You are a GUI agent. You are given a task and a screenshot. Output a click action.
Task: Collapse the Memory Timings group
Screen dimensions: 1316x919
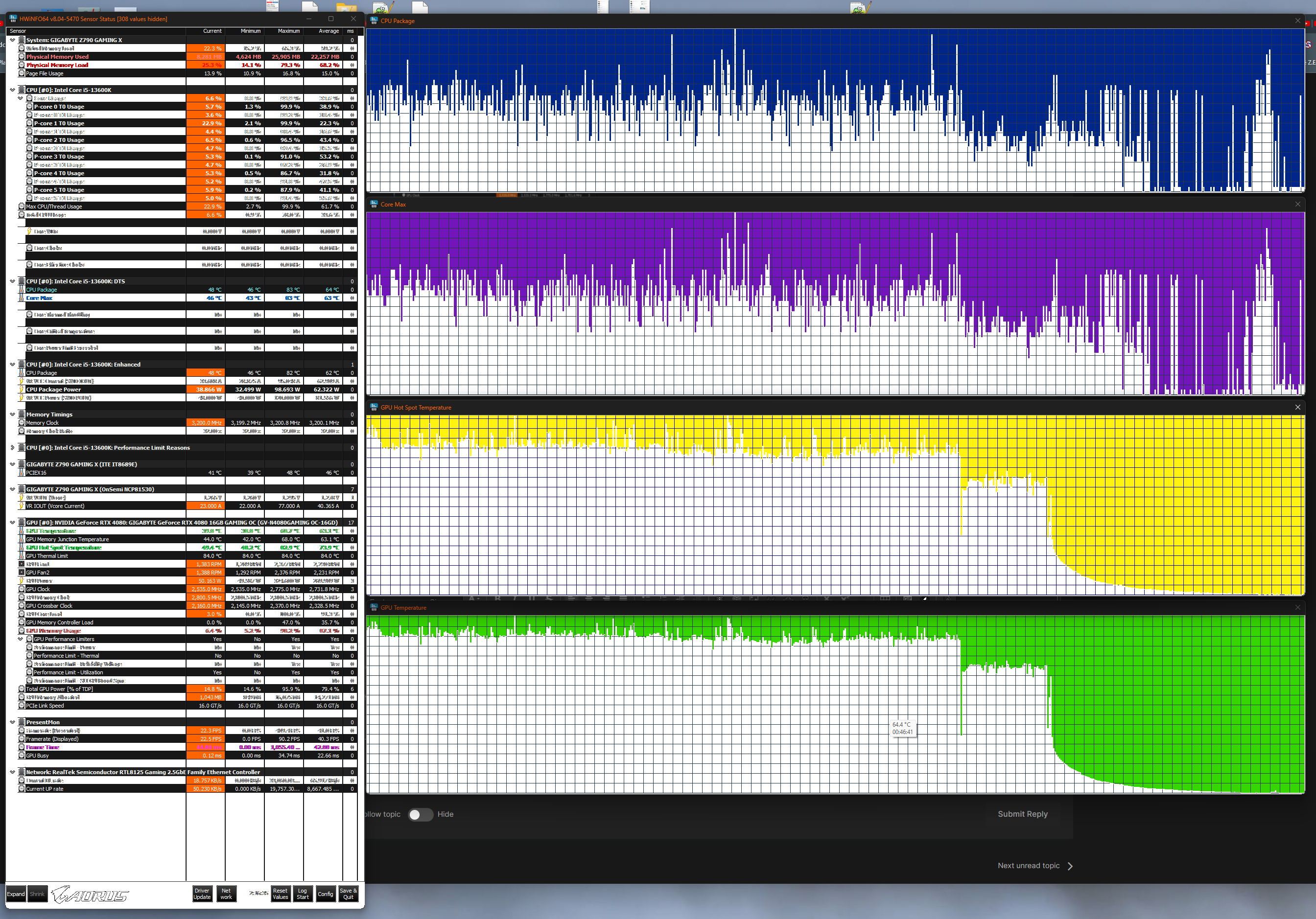pyautogui.click(x=13, y=414)
